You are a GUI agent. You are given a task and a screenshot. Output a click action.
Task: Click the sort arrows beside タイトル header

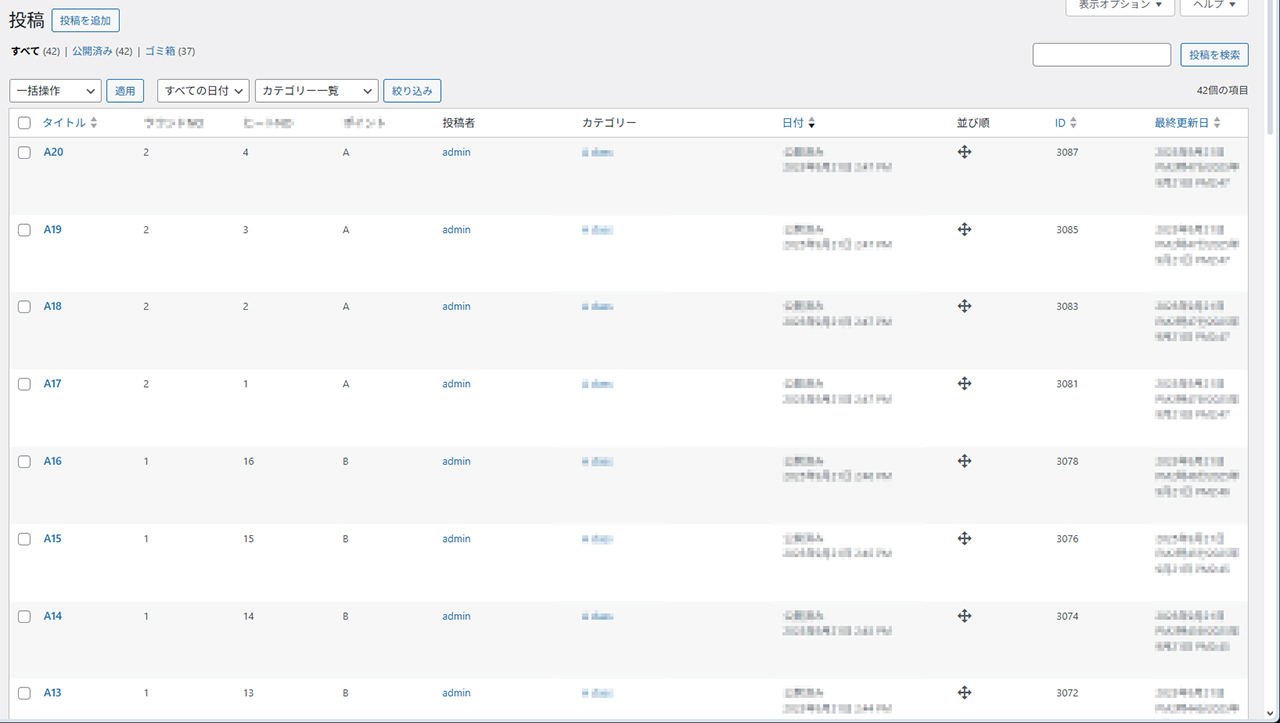(x=94, y=123)
